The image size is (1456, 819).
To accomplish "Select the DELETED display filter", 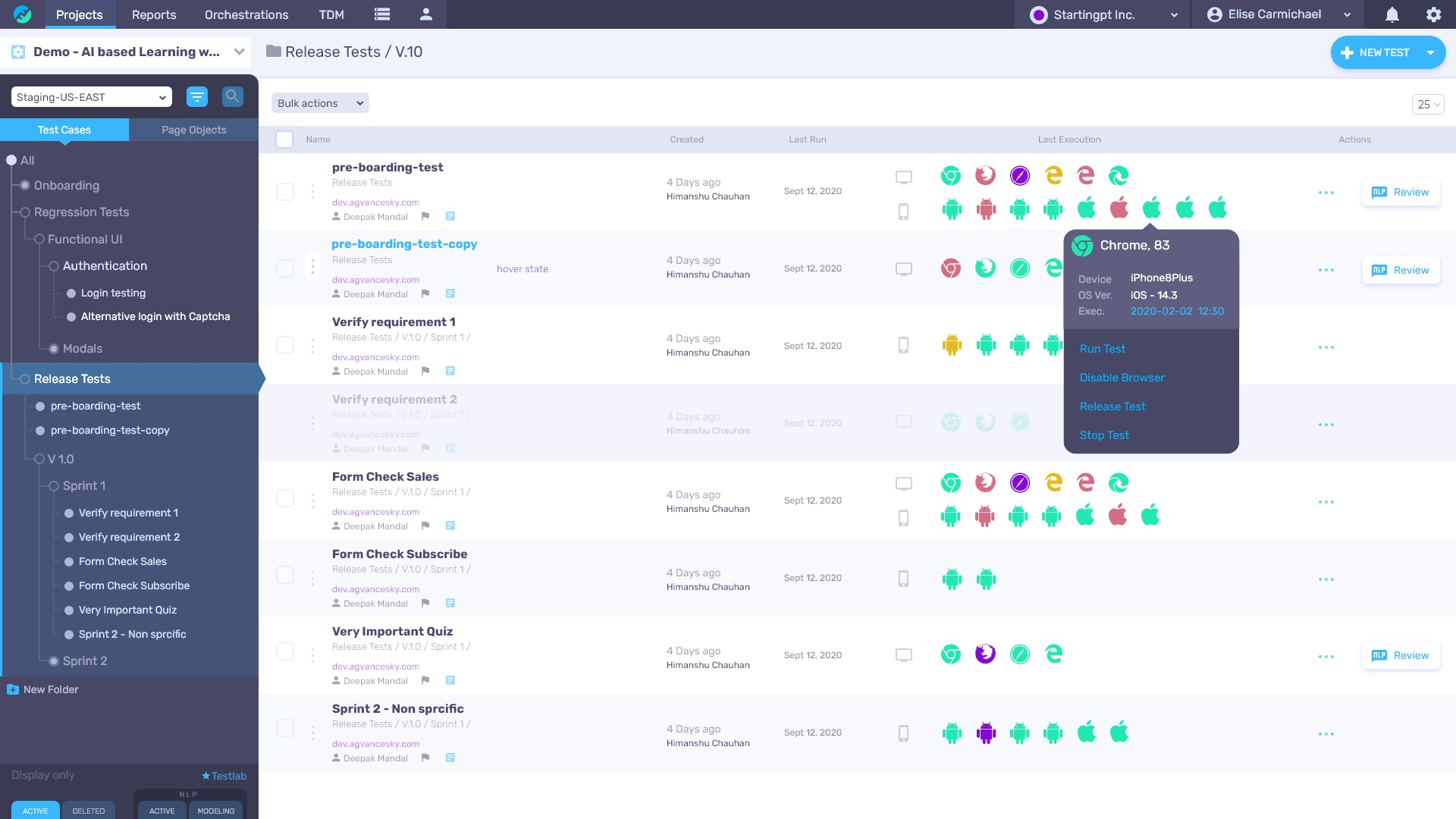I will click(x=89, y=810).
